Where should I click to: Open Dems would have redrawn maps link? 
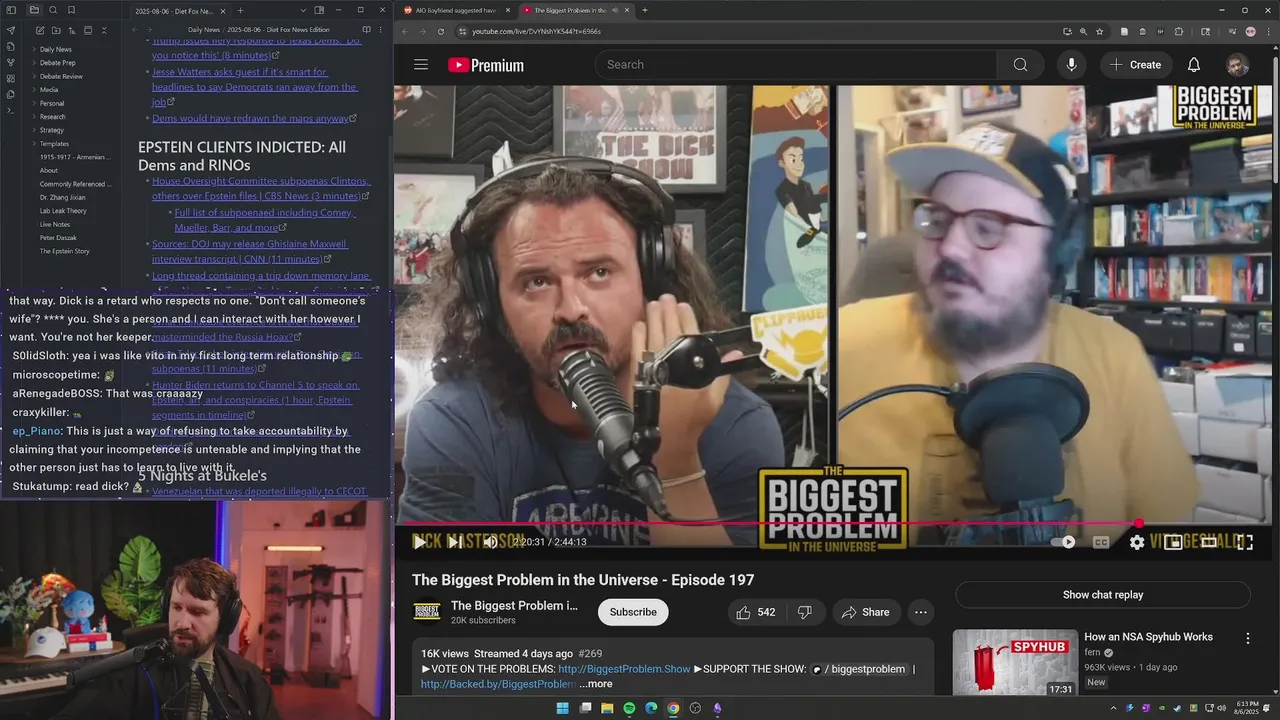click(x=250, y=118)
